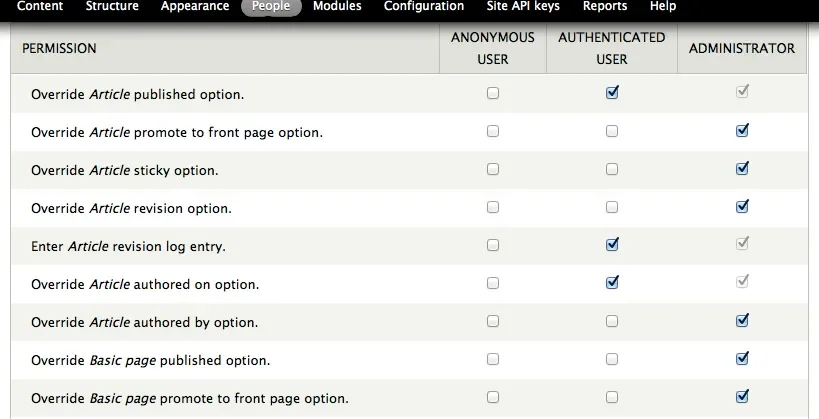
Task: Open the Content menu
Action: point(40,6)
